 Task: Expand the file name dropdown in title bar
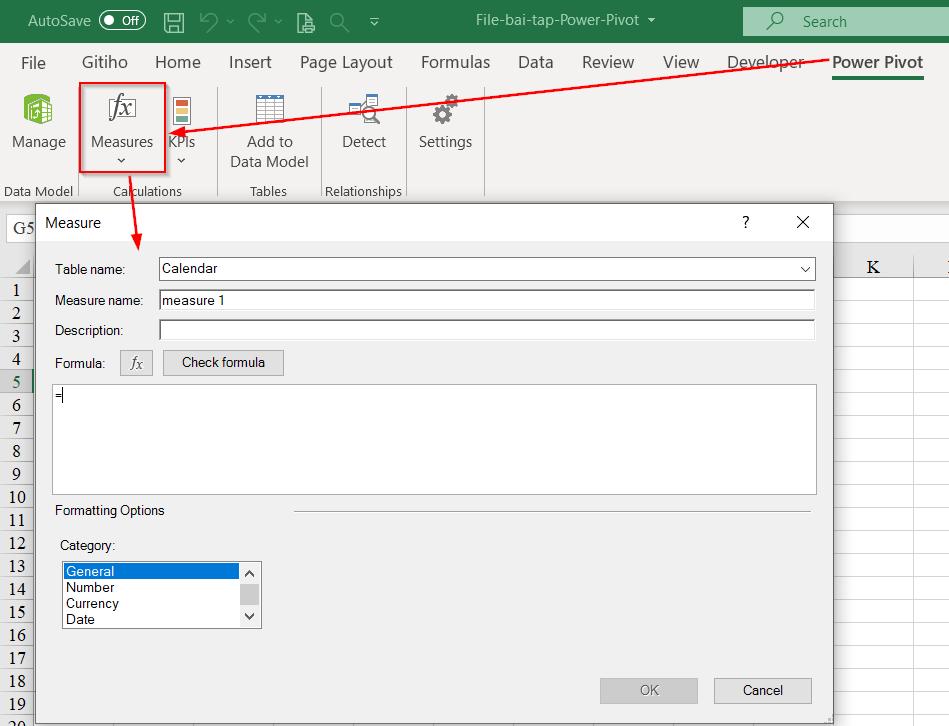(x=652, y=20)
